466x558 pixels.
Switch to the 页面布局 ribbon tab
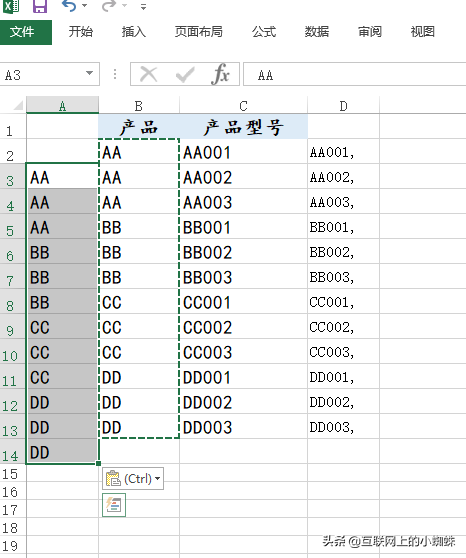[x=199, y=32]
